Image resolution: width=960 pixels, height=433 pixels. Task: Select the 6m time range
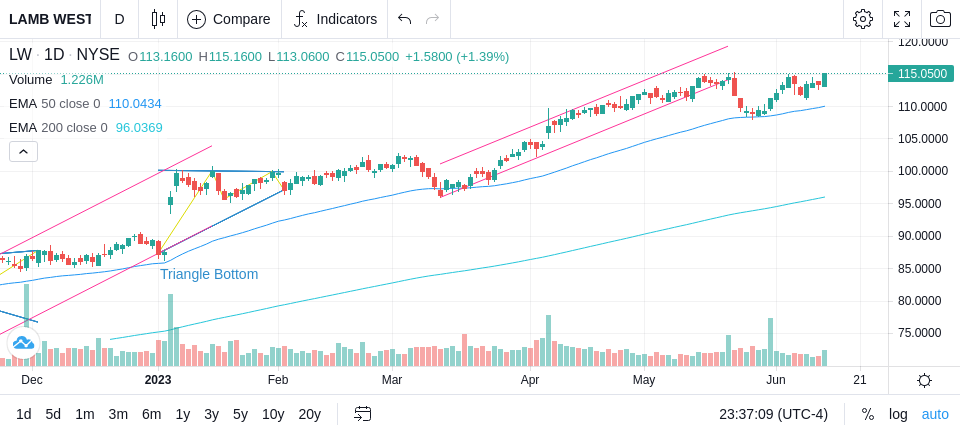pos(151,415)
